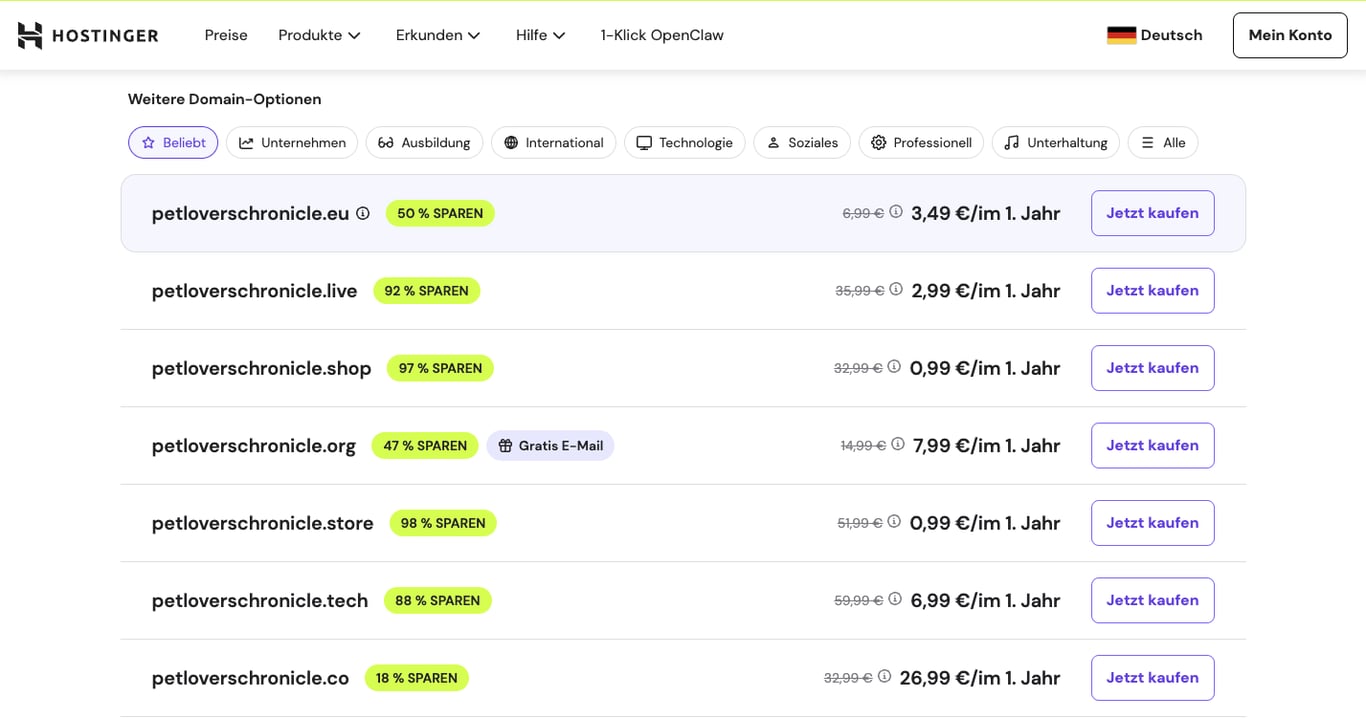This screenshot has height=718, width=1366.
Task: Open the info icon beside petloverschronicle.eu
Action: tap(362, 213)
